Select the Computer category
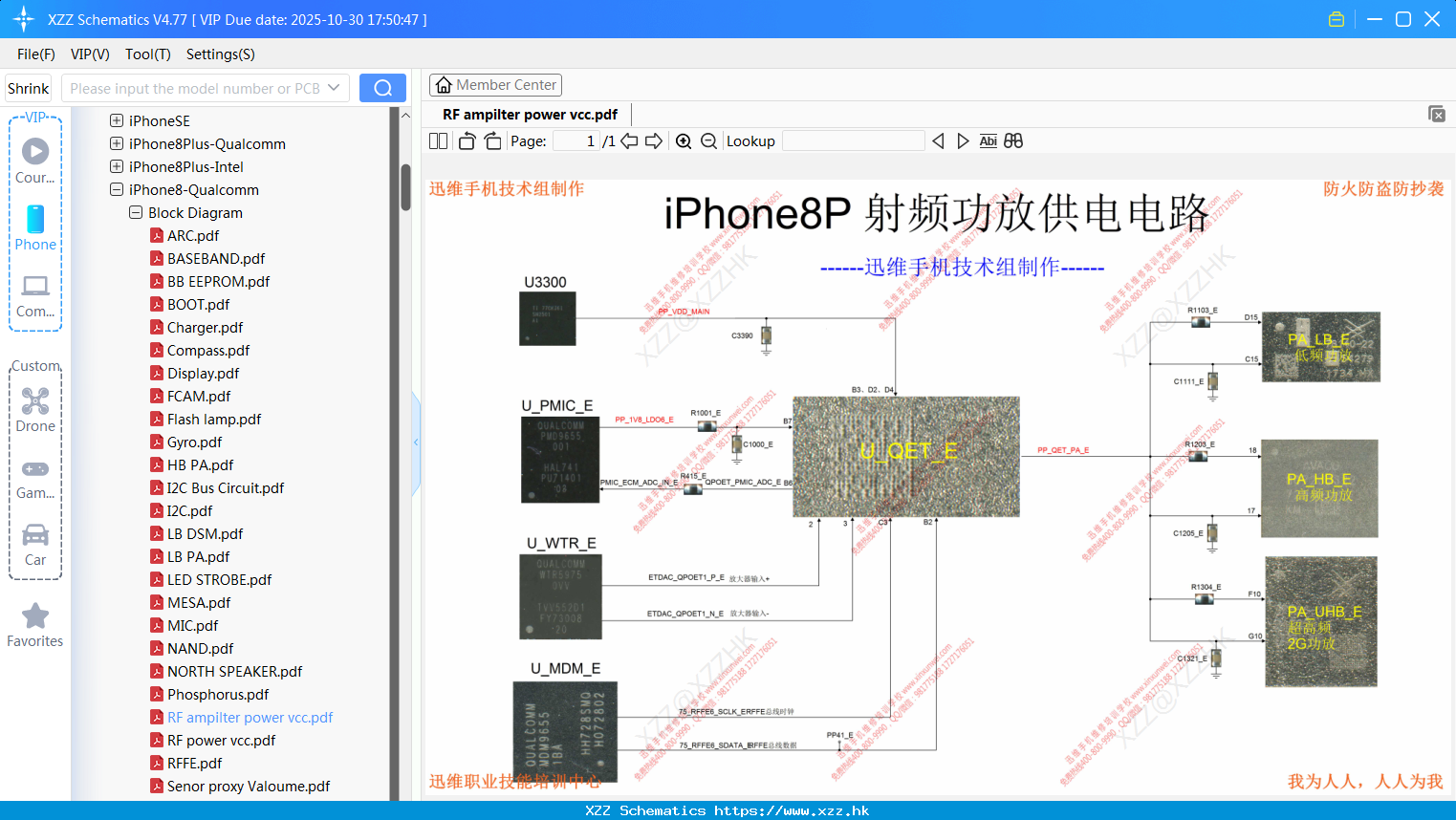This screenshot has width=1456, height=820. click(35, 295)
